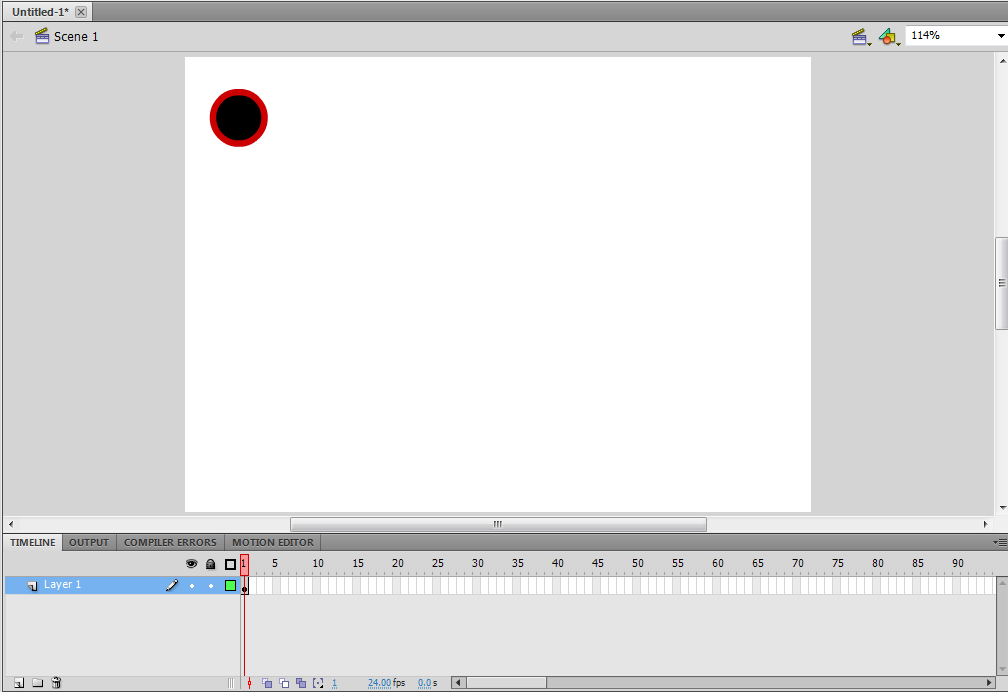Click stage vertical scrollbar up arrow
Image resolution: width=1008 pixels, height=692 pixels.
1002,61
